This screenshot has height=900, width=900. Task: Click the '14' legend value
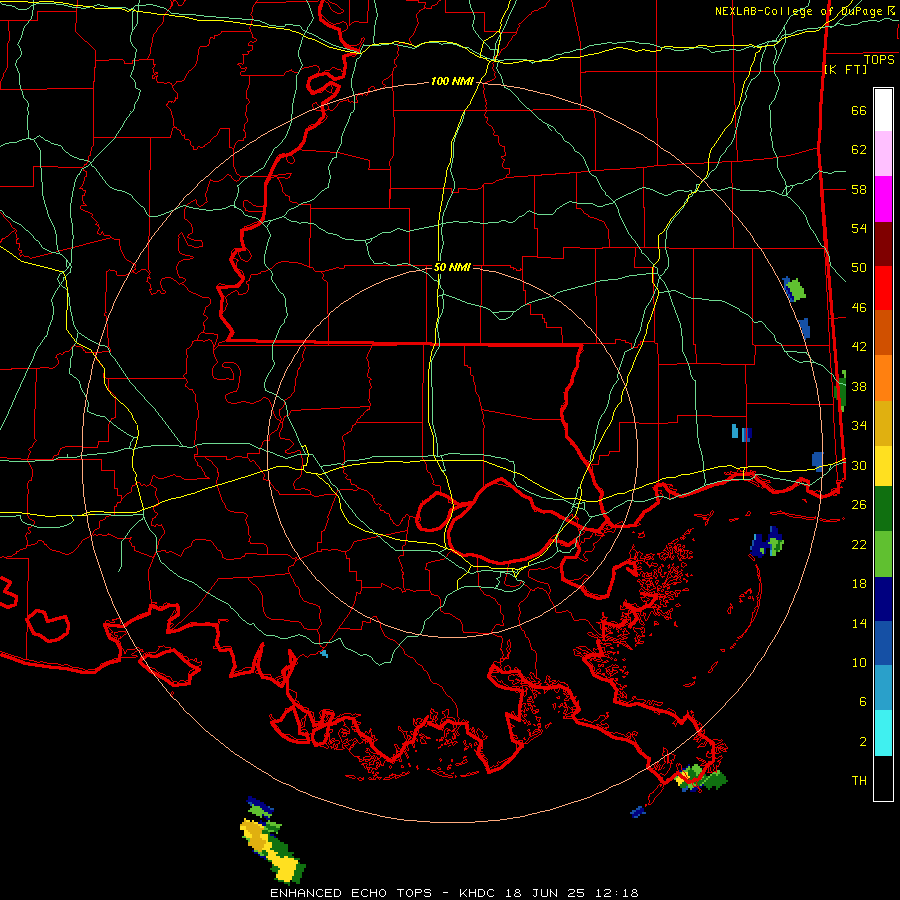(x=859, y=623)
